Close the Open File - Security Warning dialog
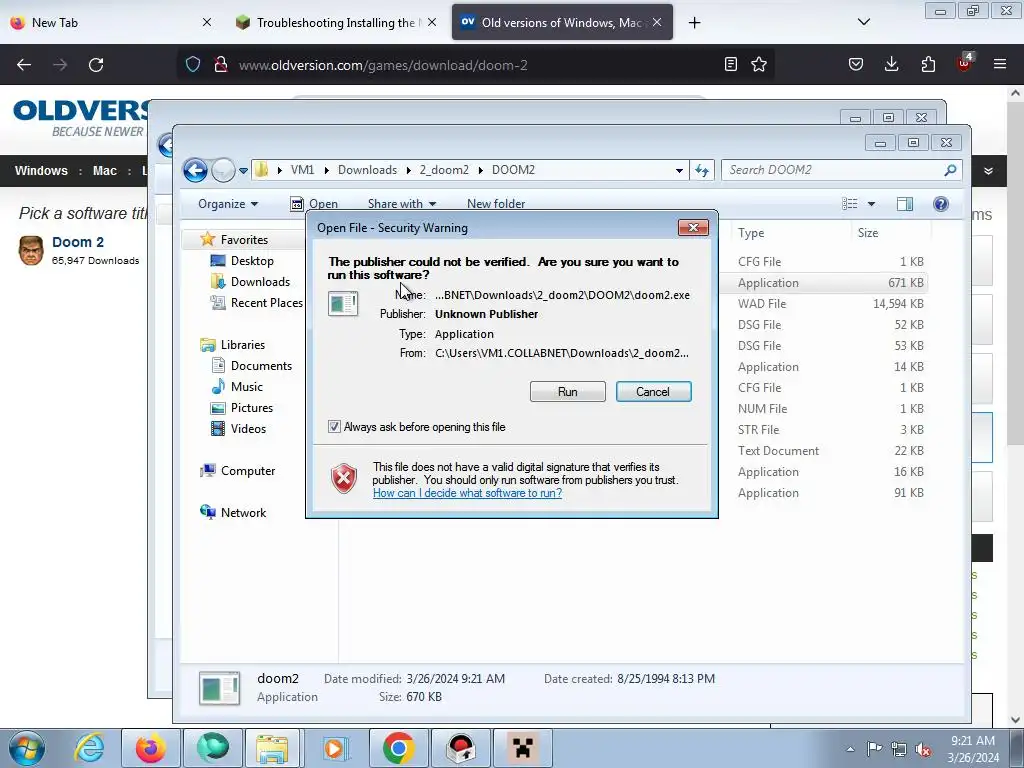 693,227
